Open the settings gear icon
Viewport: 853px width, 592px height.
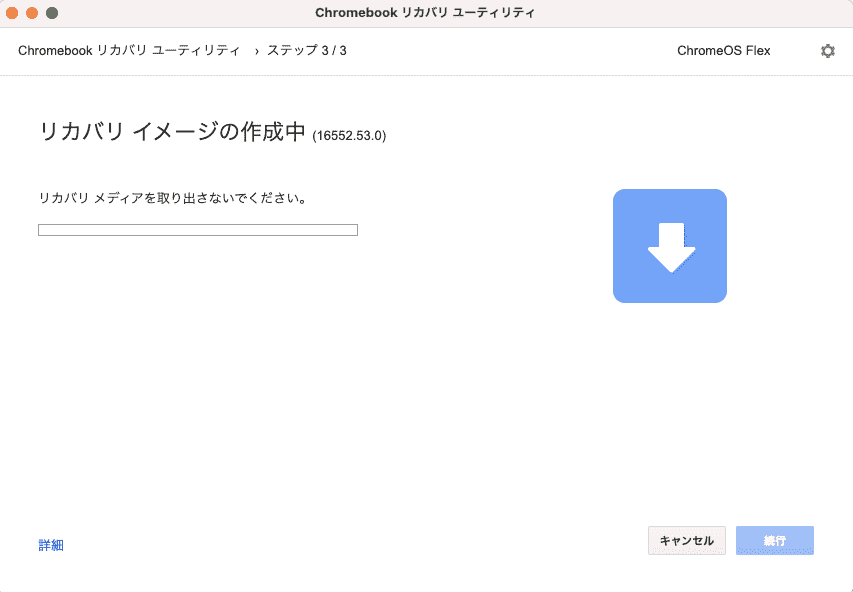[827, 51]
